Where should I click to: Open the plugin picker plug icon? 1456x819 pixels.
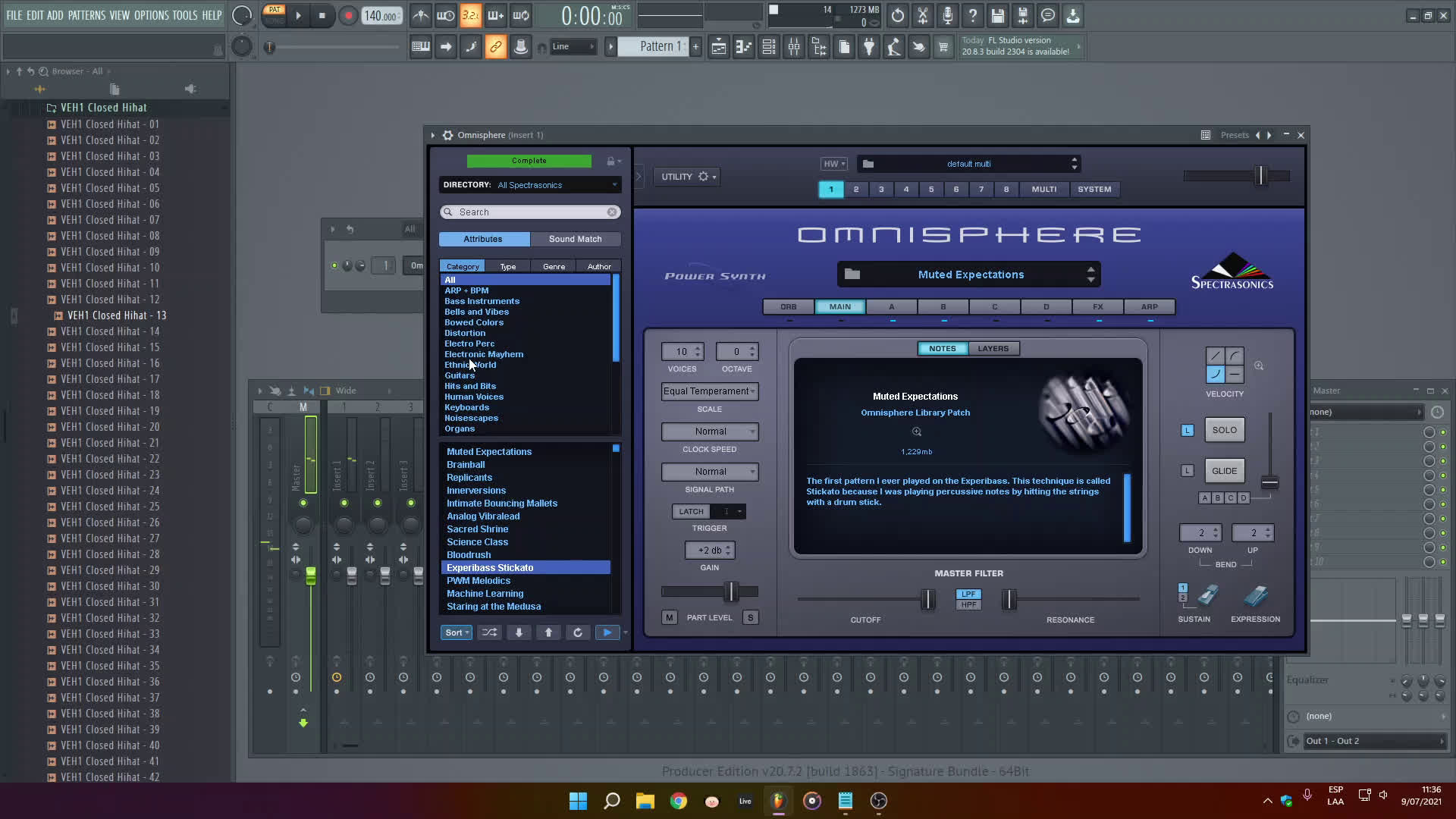point(869,47)
